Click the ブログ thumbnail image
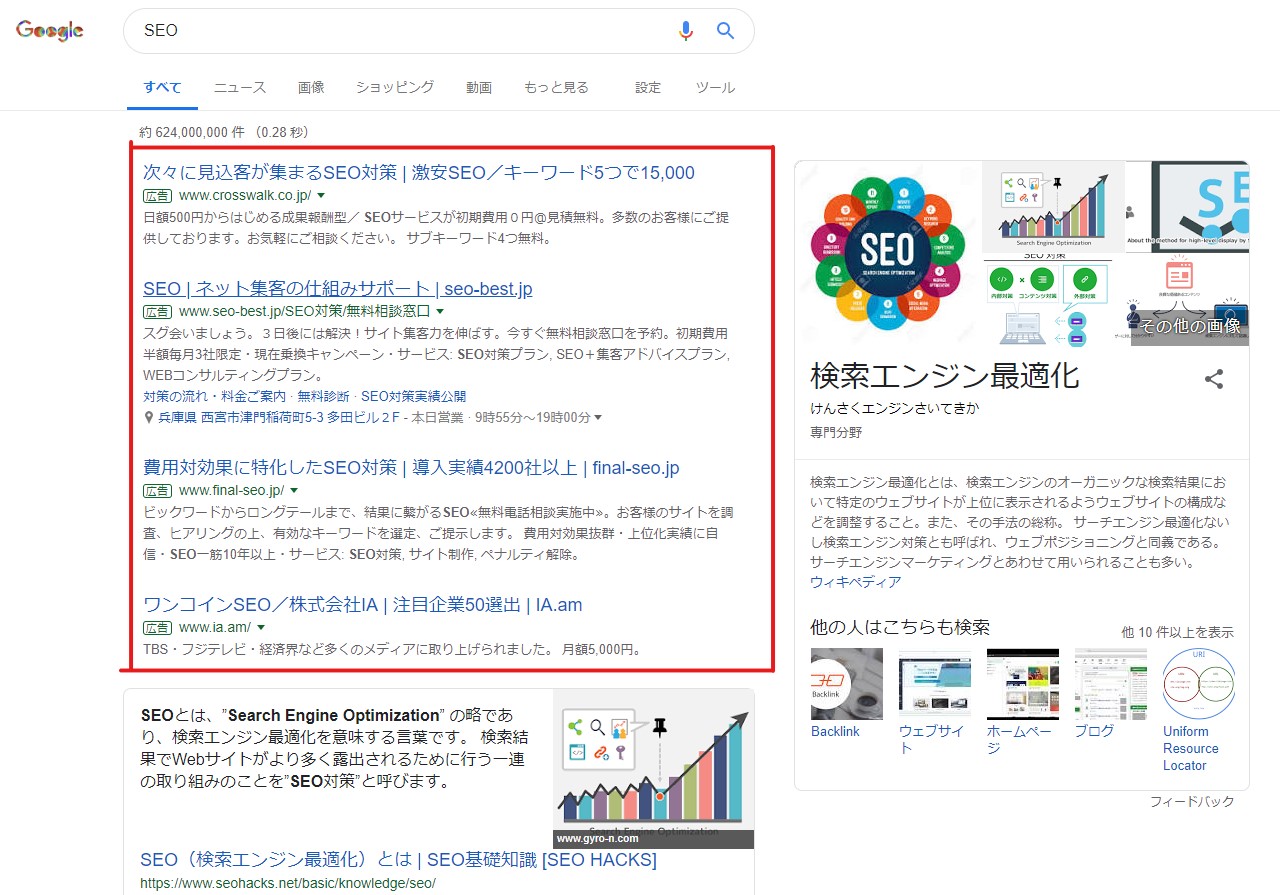1280x895 pixels. [1110, 684]
